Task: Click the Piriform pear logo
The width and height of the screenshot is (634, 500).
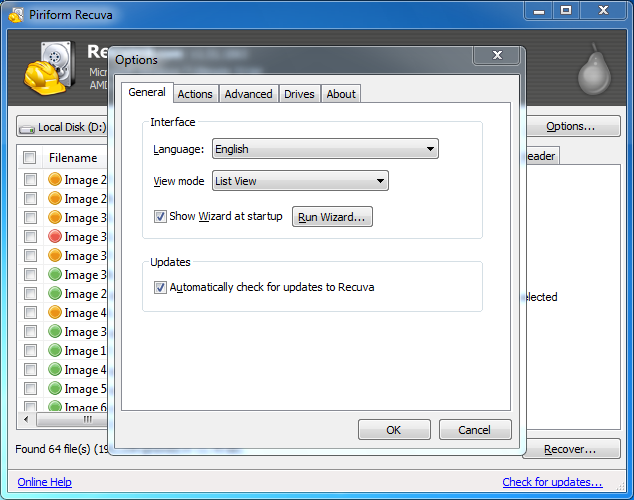Action: 594,70
